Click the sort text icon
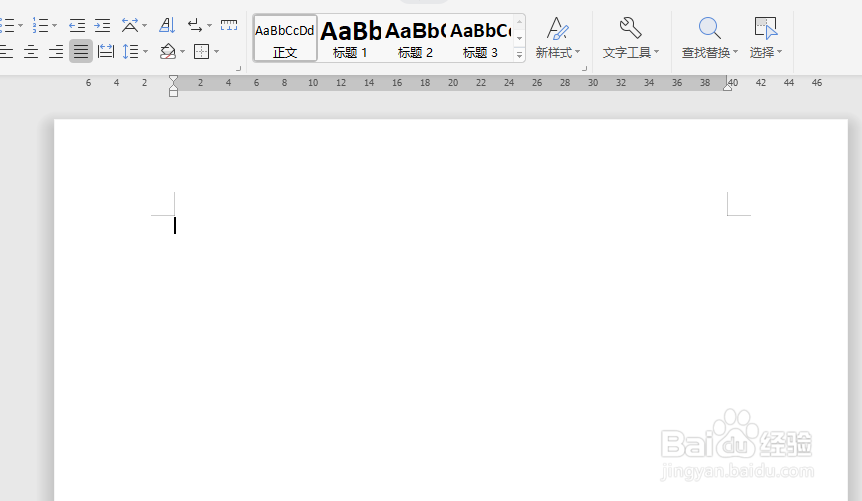Viewport: 862px width, 501px height. pyautogui.click(x=167, y=25)
